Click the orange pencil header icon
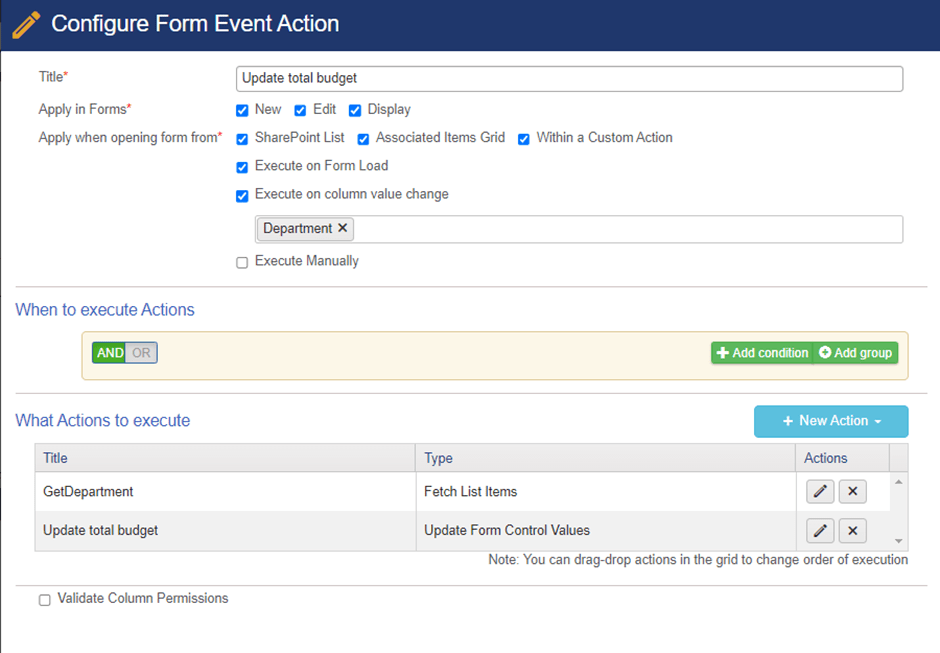 [26, 25]
